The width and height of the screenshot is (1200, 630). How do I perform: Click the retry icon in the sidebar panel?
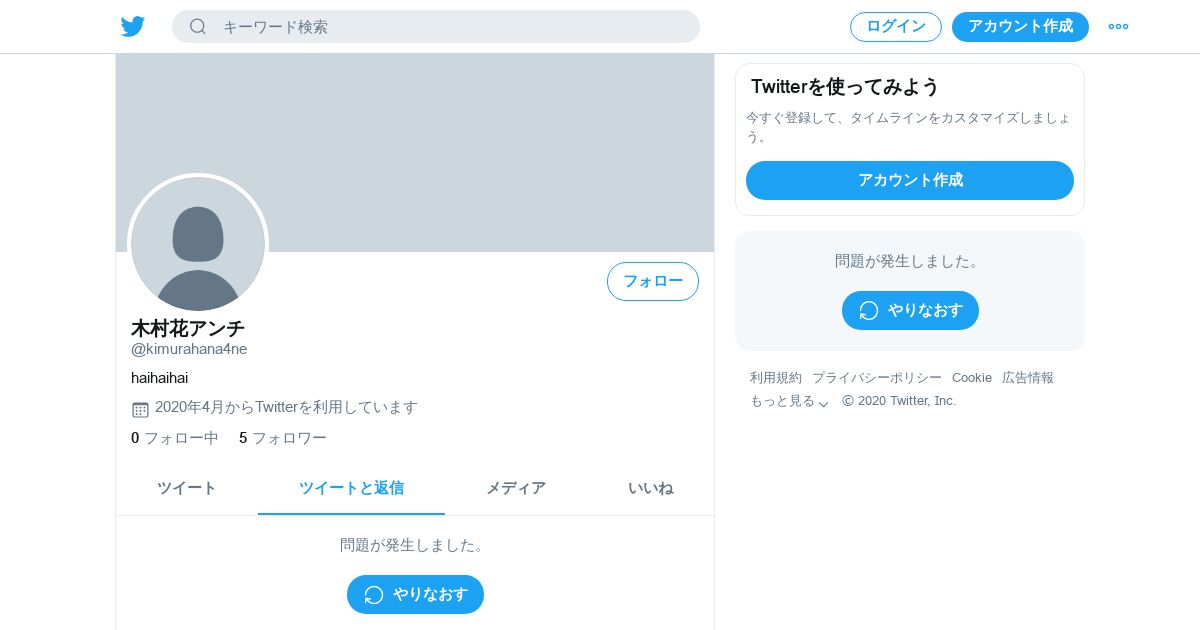(869, 311)
